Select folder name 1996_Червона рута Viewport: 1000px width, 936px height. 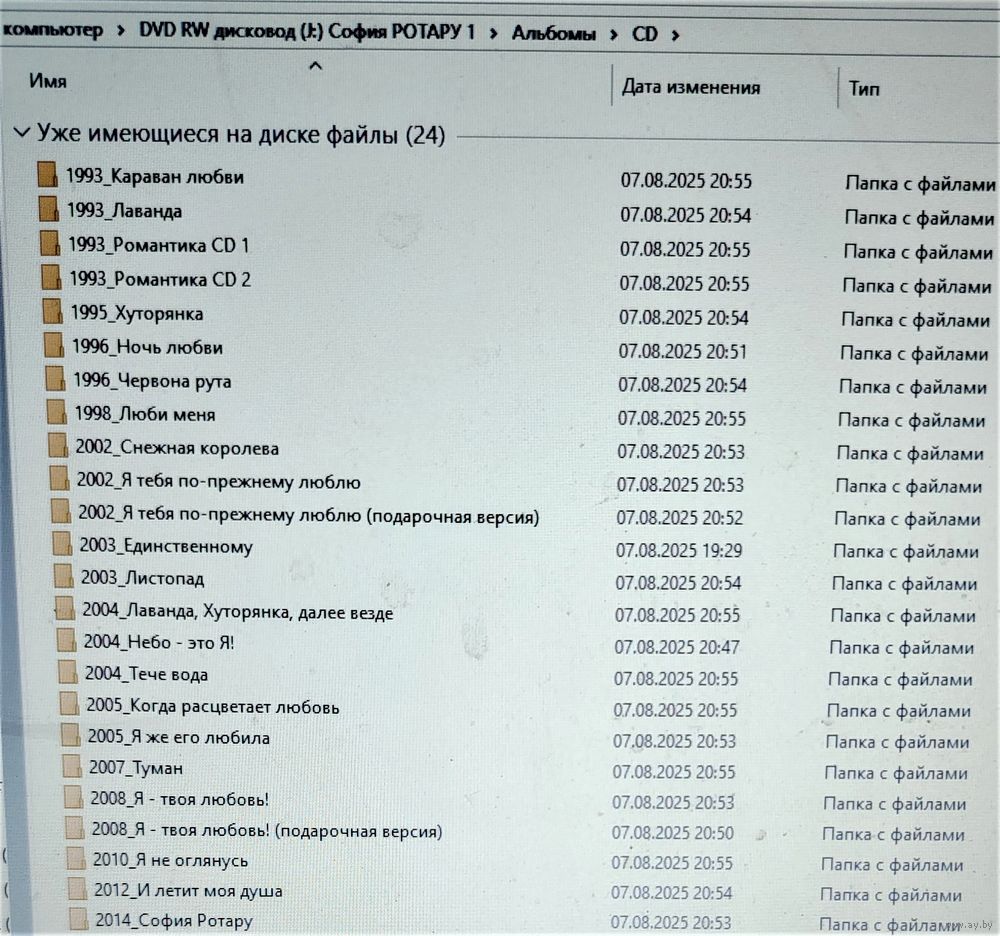coord(152,381)
